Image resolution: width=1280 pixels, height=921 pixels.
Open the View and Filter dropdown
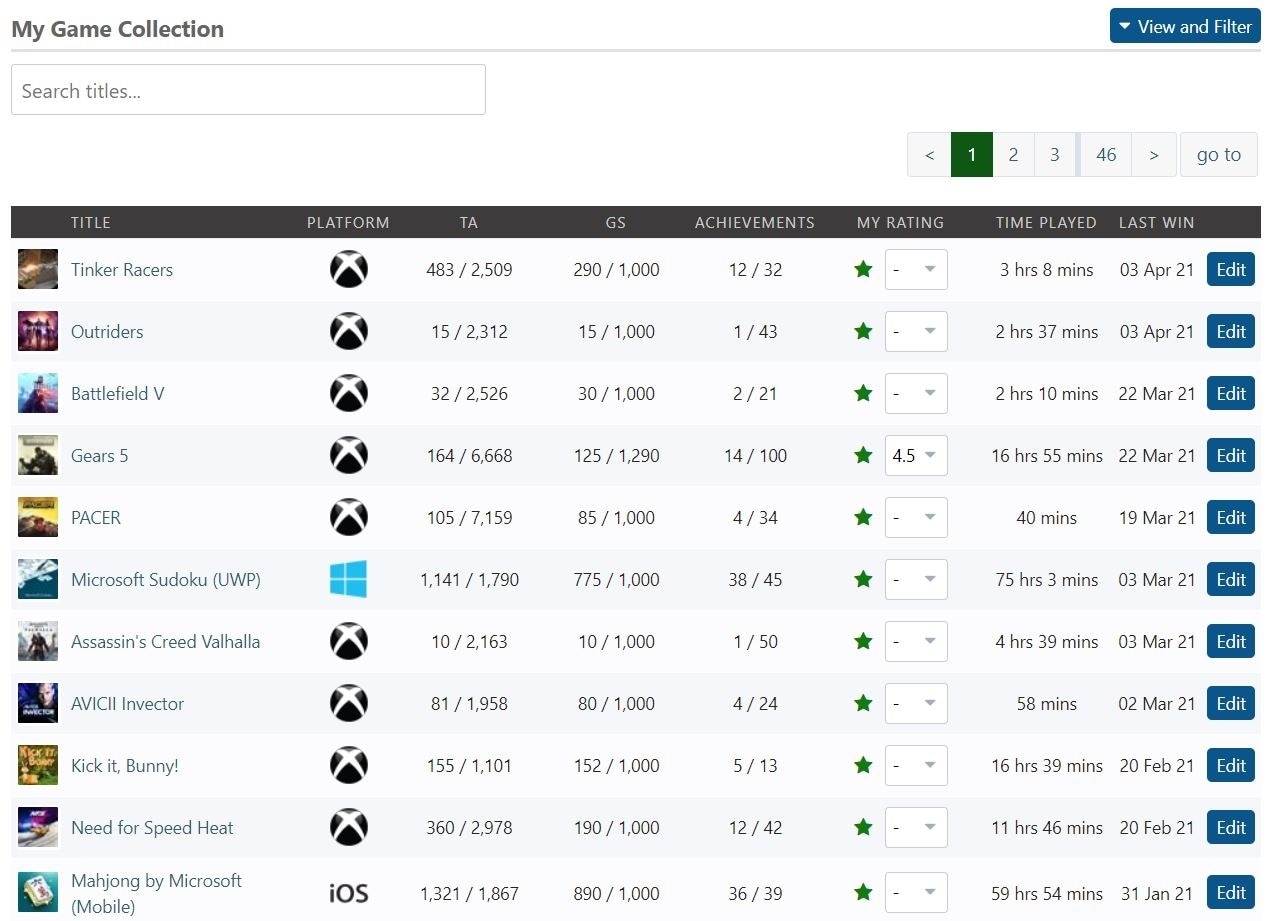pyautogui.click(x=1185, y=26)
